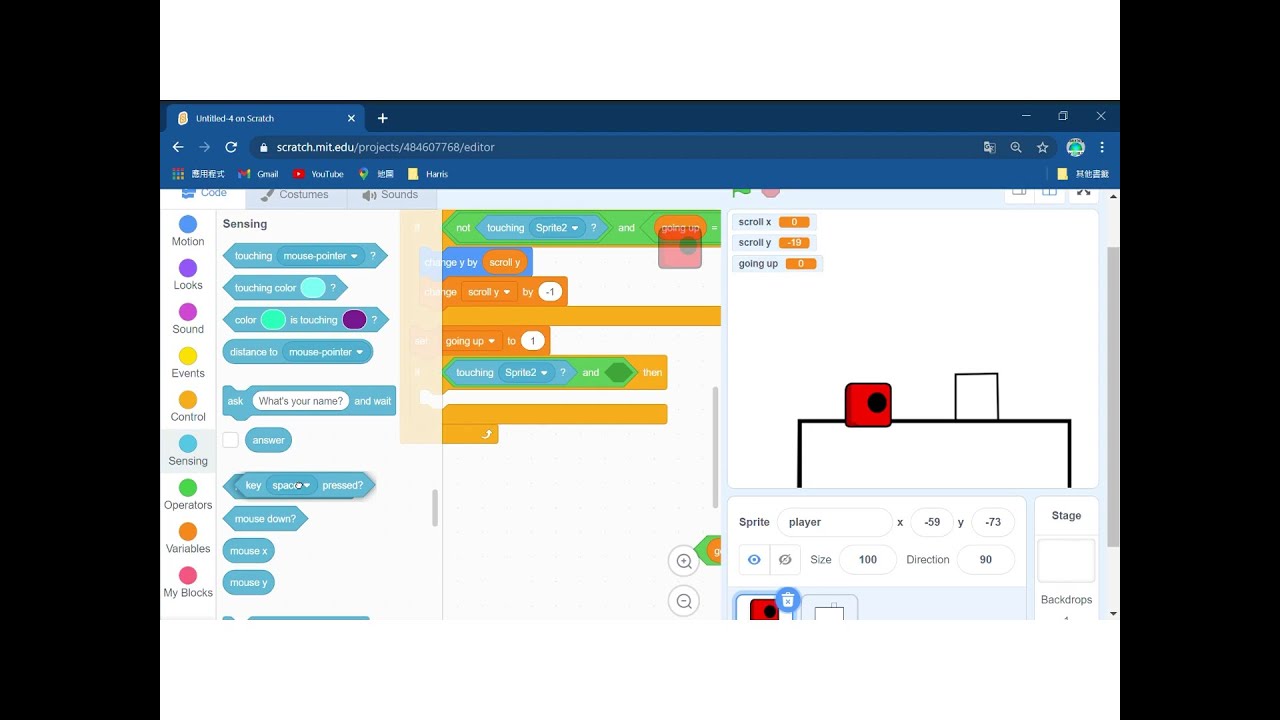
Task: Open the My Blocks category
Action: (x=188, y=583)
